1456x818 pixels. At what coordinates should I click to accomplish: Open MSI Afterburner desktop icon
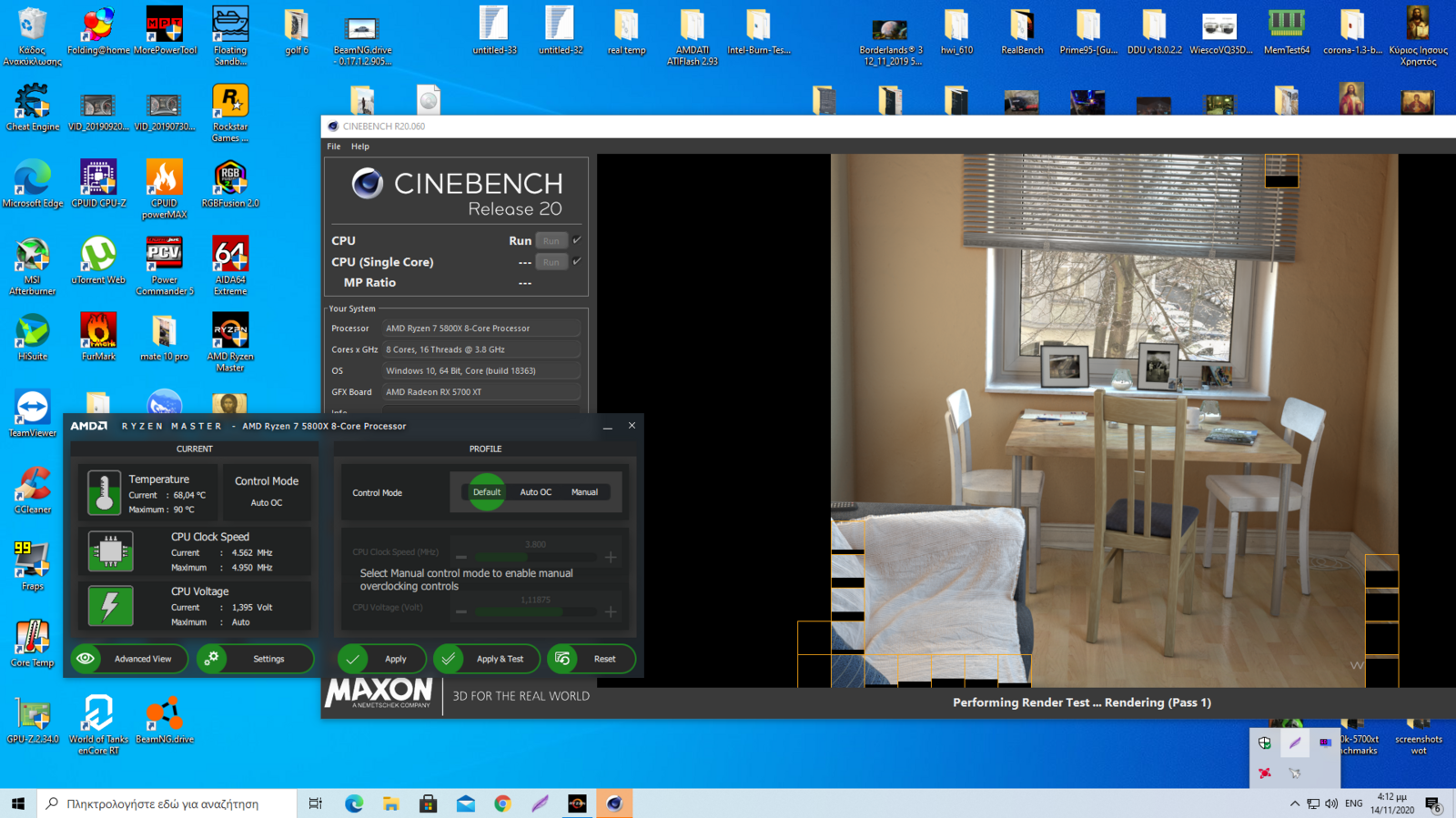[x=33, y=266]
